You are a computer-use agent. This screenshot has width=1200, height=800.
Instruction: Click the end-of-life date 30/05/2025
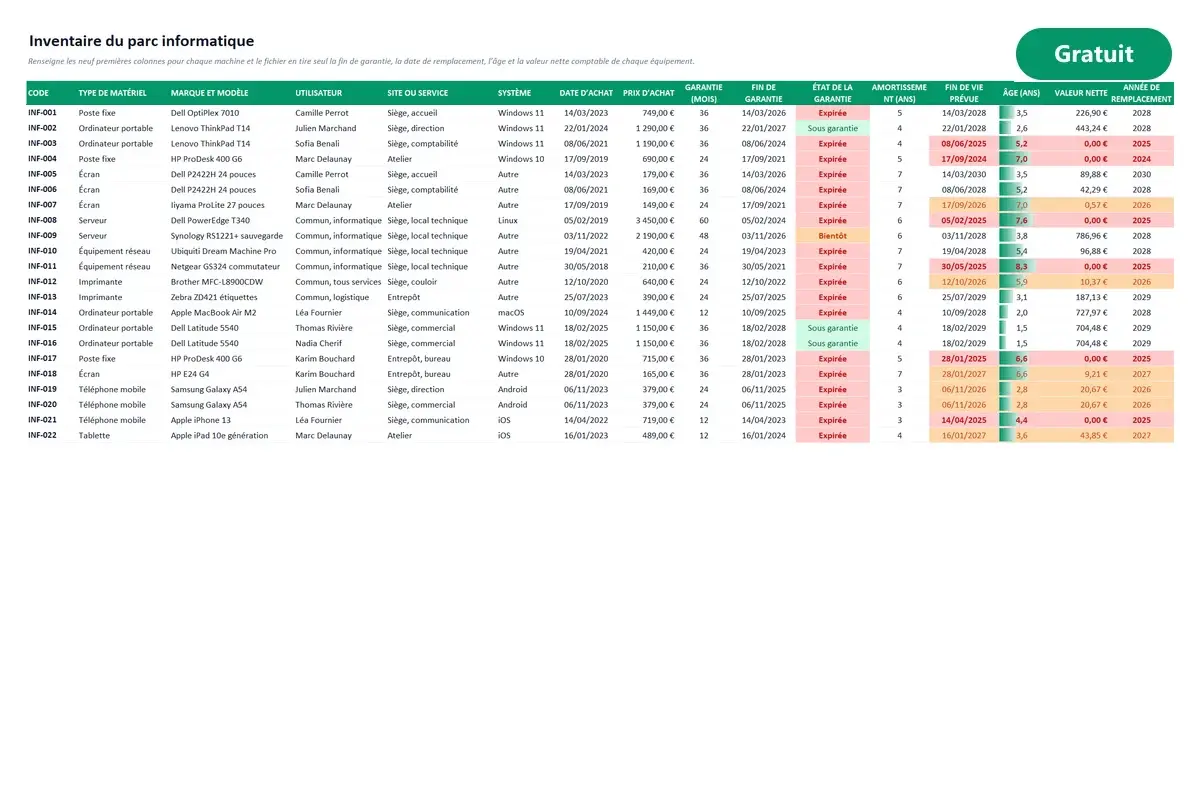pos(964,266)
